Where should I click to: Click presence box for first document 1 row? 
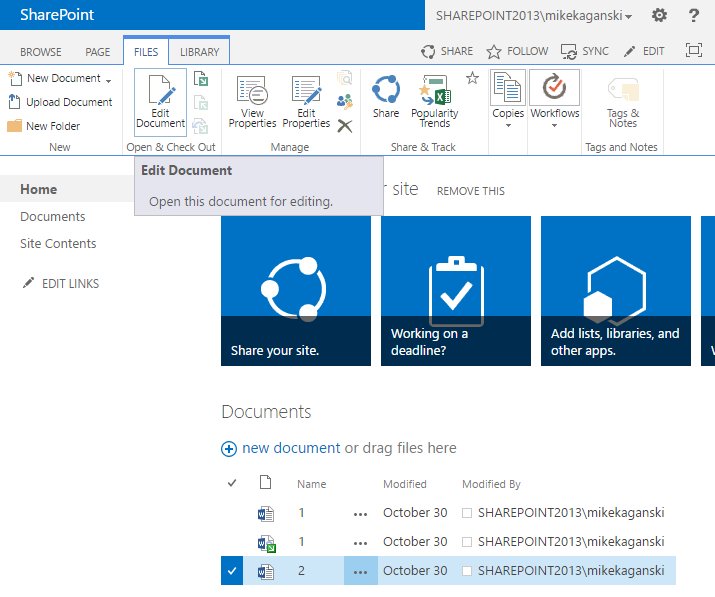pos(466,513)
